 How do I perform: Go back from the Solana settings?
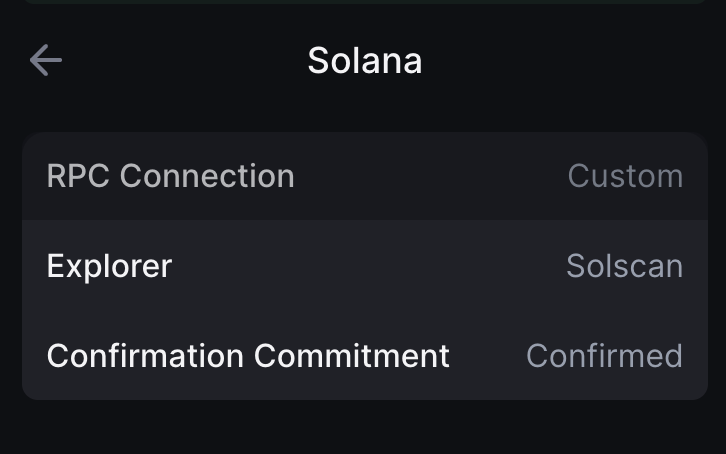pos(46,61)
